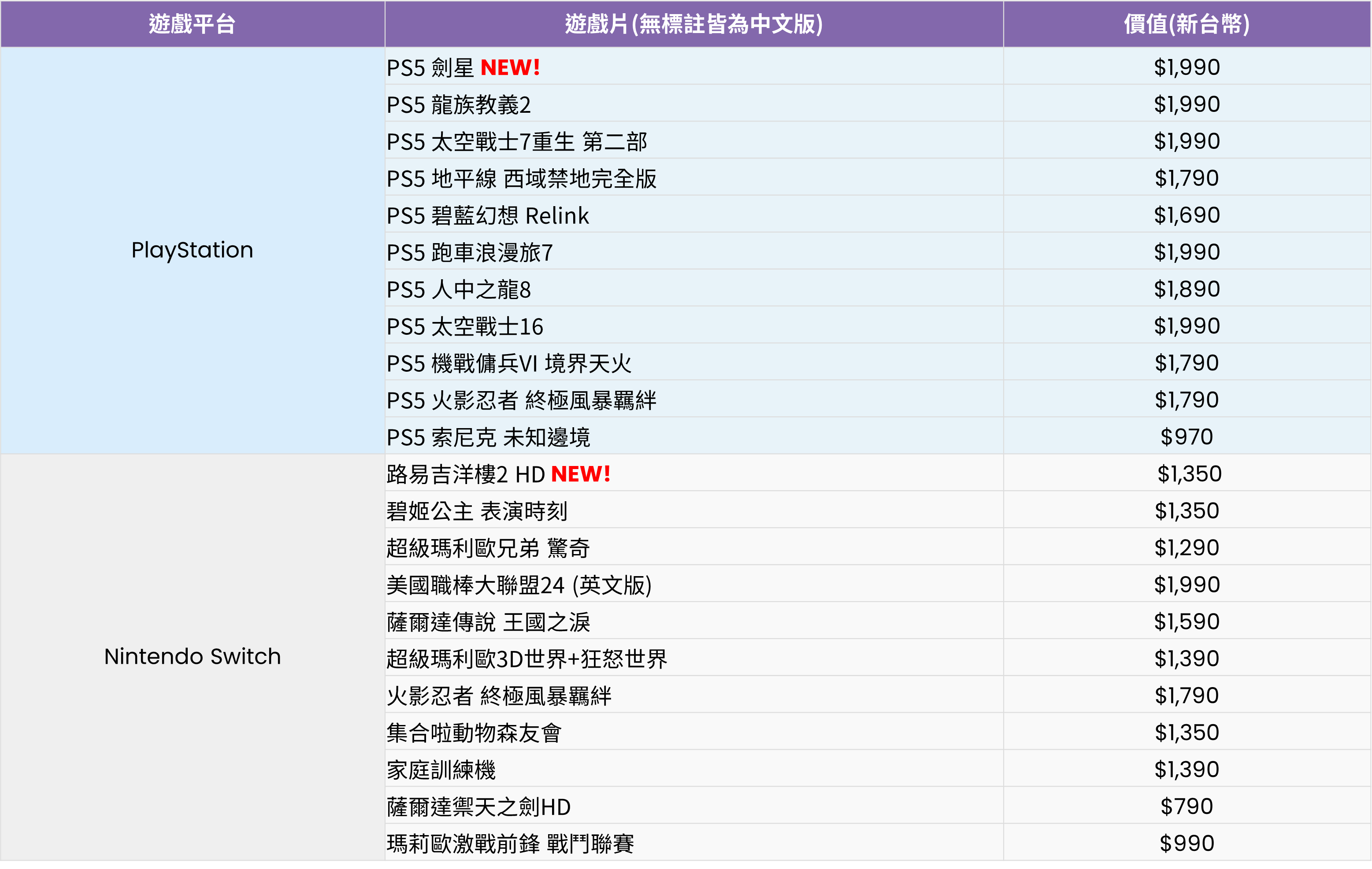The image size is (1372, 869).
Task: Click the $1,690 price for 碧藍幻想 Relink
Action: 1187,215
